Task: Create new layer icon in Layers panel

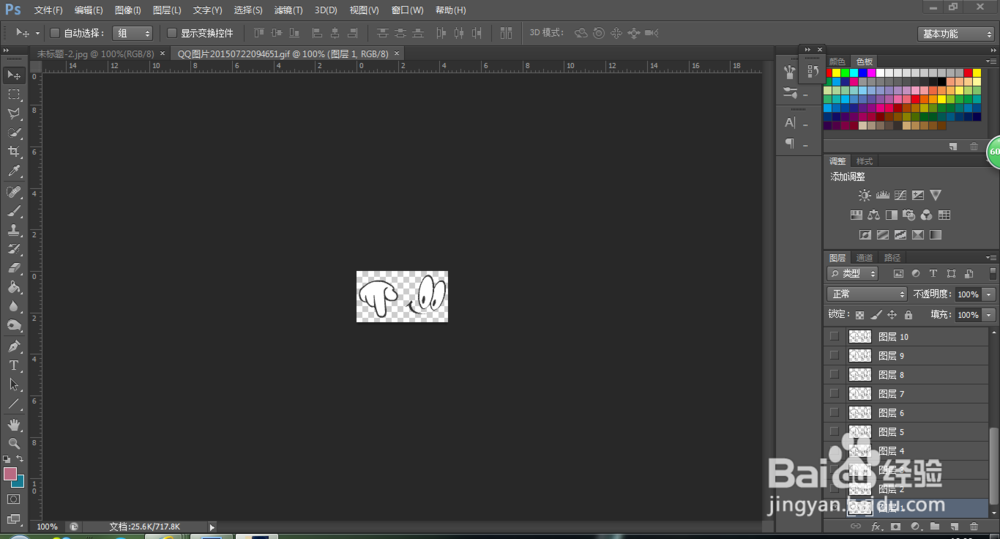Action: pyautogui.click(x=954, y=527)
